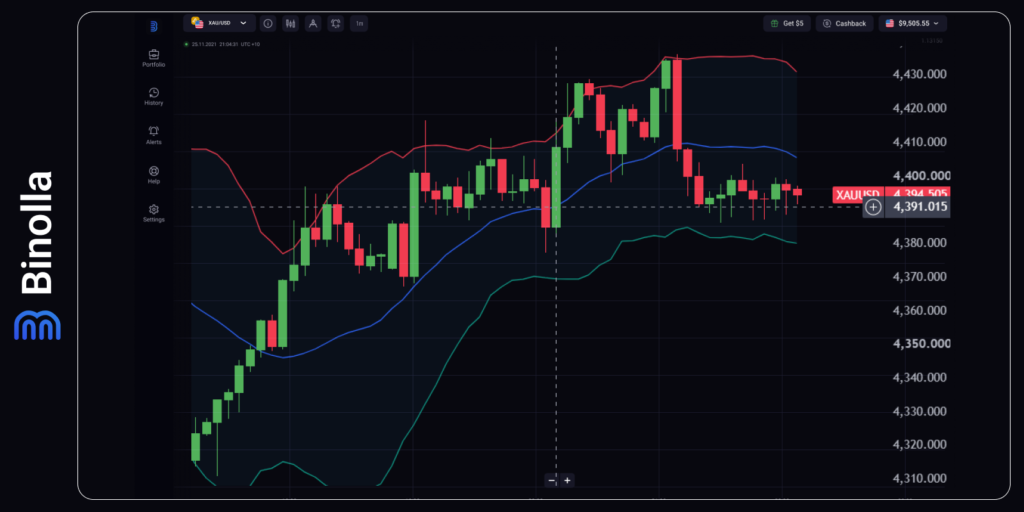Zoom out the chart with minus button
The height and width of the screenshot is (512, 1024).
(551, 481)
